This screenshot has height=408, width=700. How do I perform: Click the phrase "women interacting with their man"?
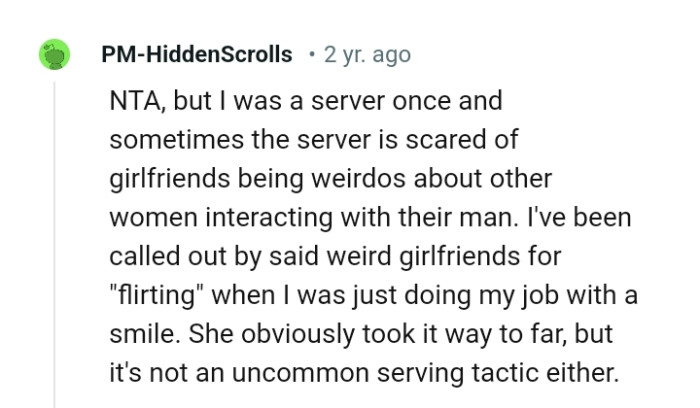[x=310, y=217]
